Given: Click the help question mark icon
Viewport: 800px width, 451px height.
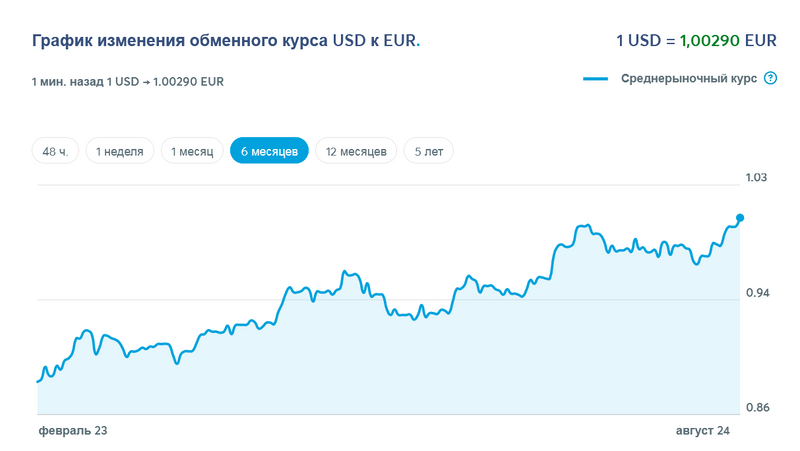Looking at the screenshot, I should point(770,78).
